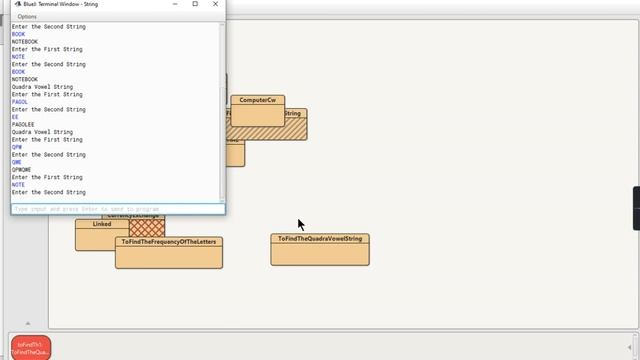This screenshot has height=360, width=640.
Task: Click the left-arrow toggle beside object bench
Action: point(629,347)
